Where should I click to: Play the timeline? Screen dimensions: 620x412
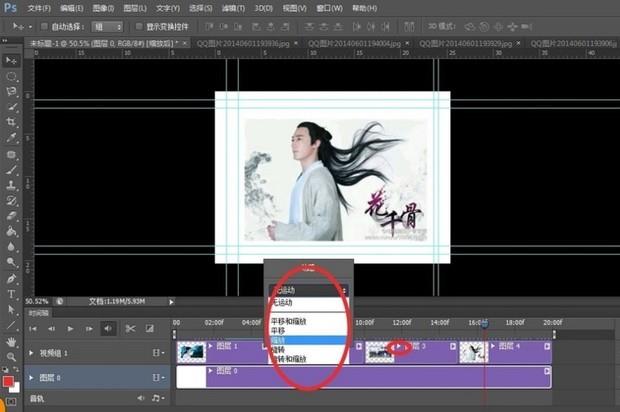[x=70, y=329]
